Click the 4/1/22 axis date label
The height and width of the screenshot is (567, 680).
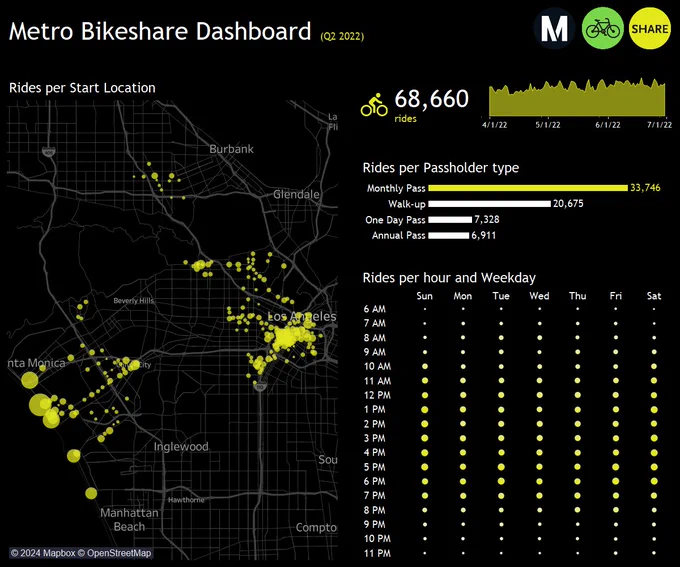coord(494,125)
